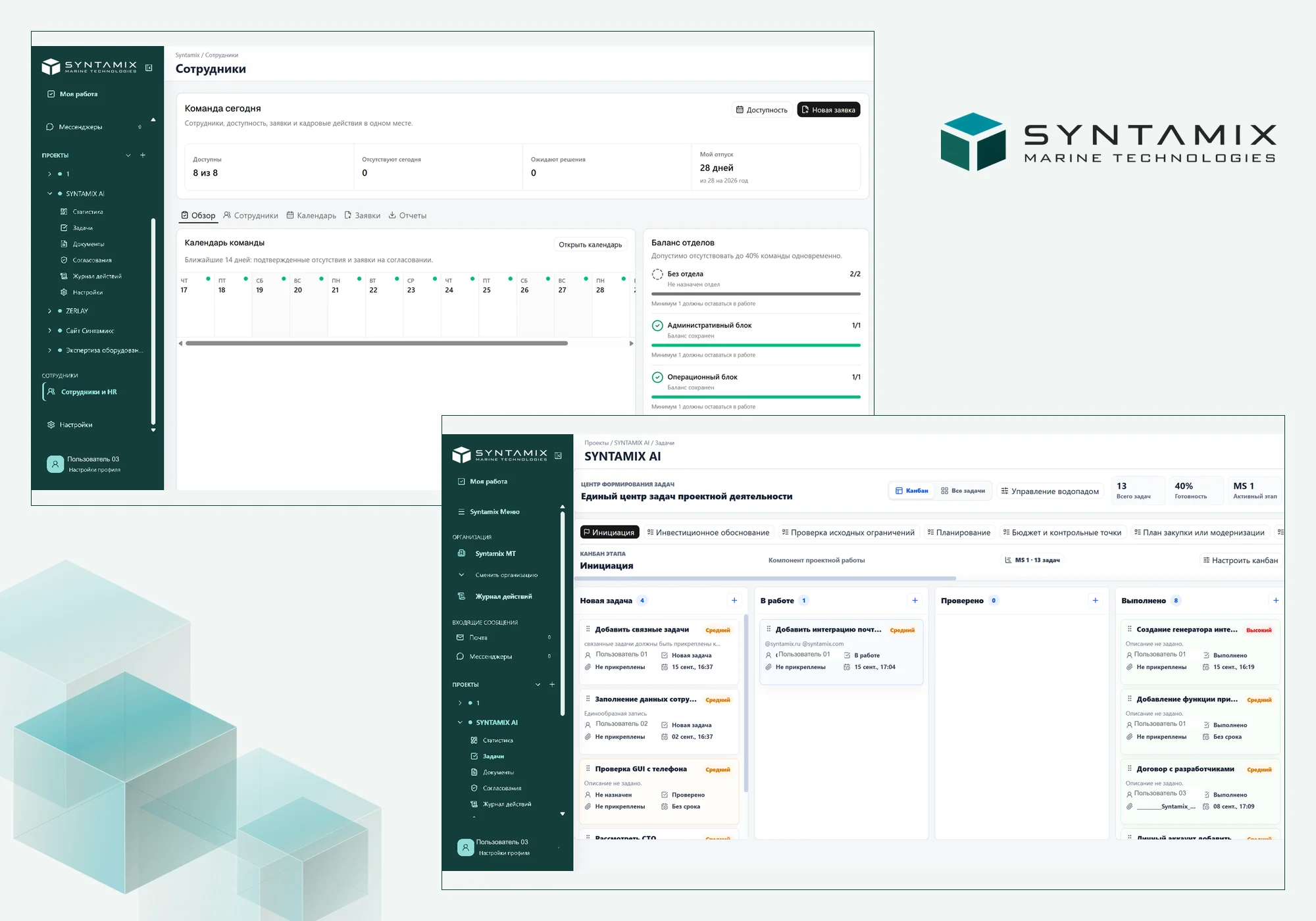Screen dimensions: 1316x921
Task: Click Административный блок balance progress bar
Action: 756,345
